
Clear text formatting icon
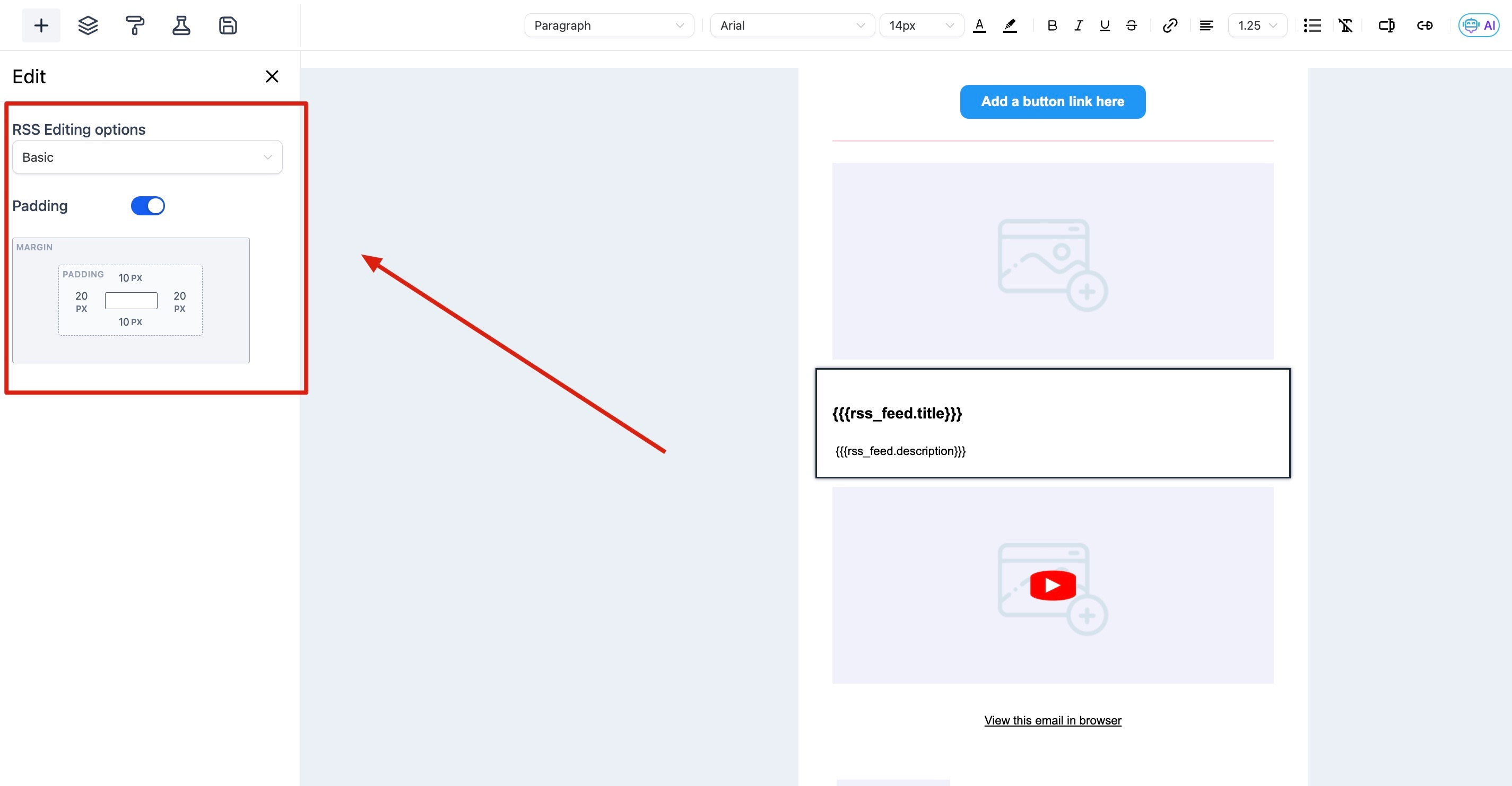tap(1345, 25)
